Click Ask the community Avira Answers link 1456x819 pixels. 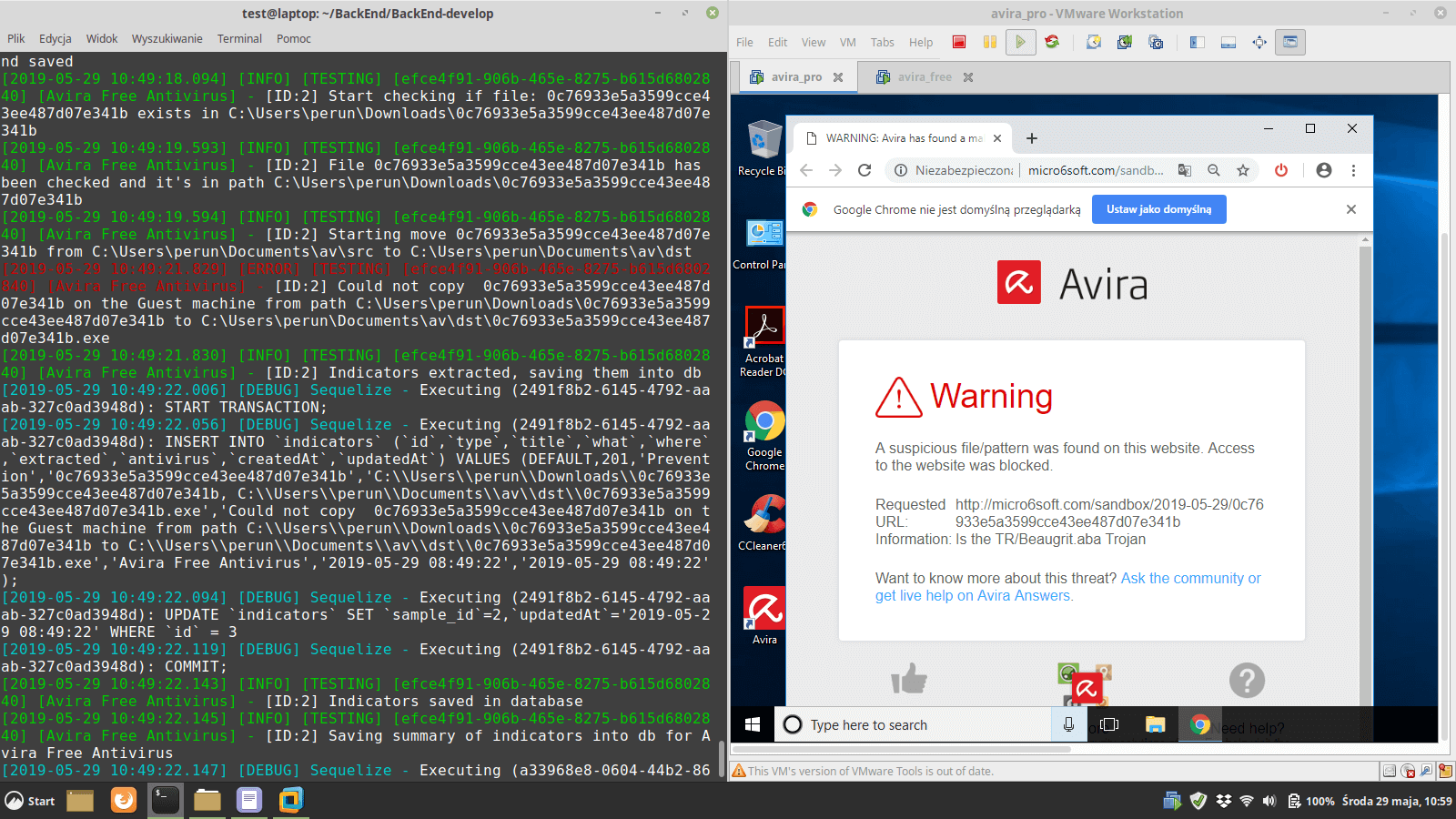1068,587
